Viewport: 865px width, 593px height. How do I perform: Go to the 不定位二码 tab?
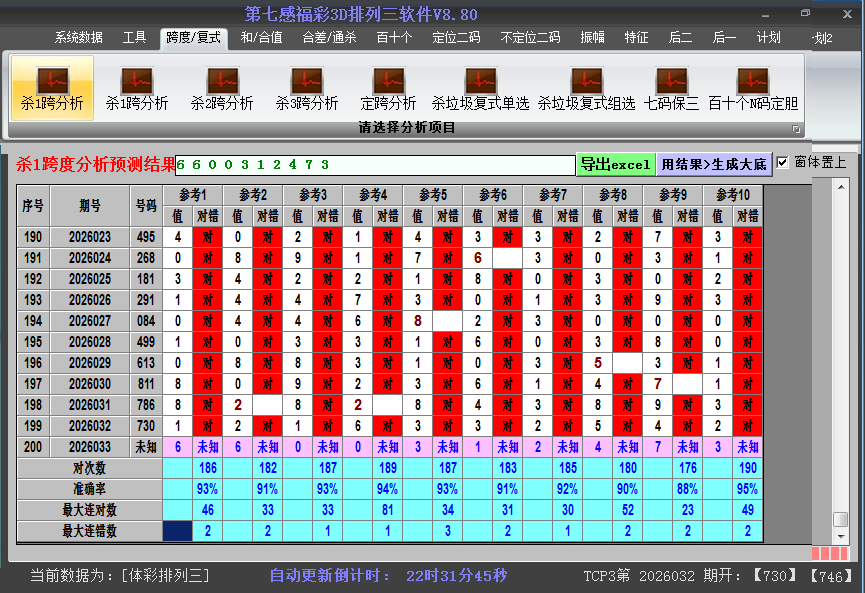[530, 38]
